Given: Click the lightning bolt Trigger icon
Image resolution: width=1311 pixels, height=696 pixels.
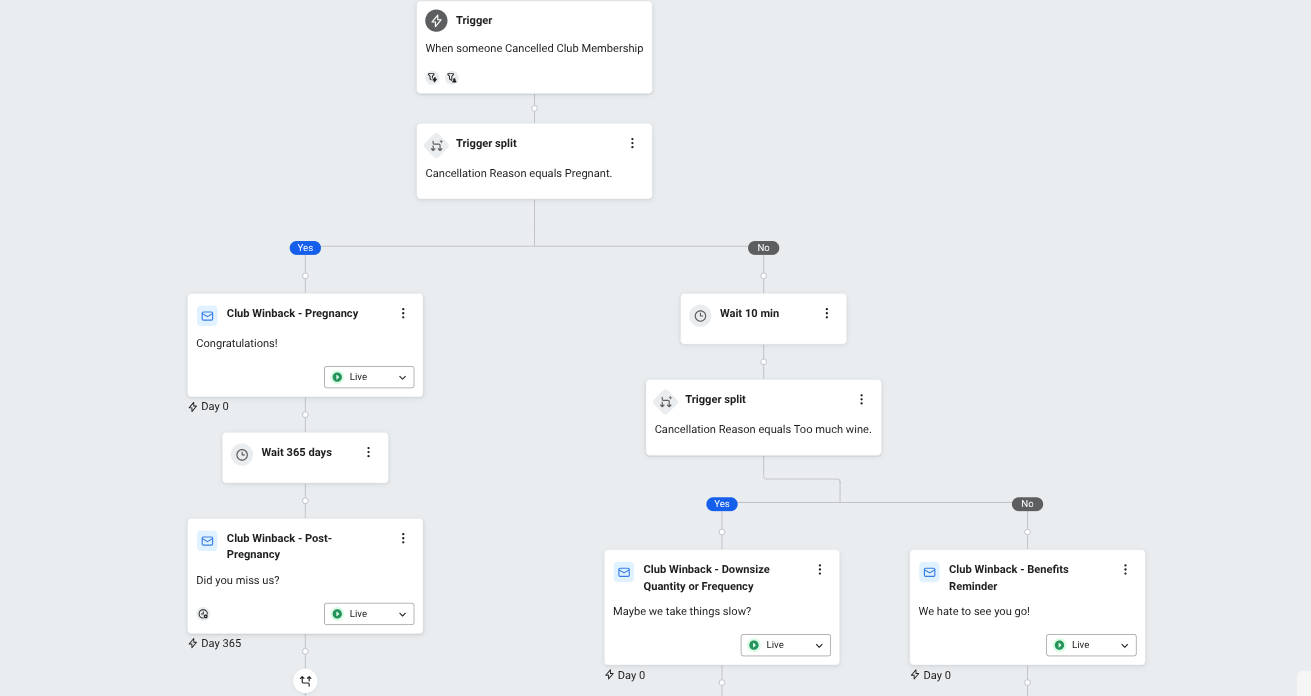Looking at the screenshot, I should 436,21.
